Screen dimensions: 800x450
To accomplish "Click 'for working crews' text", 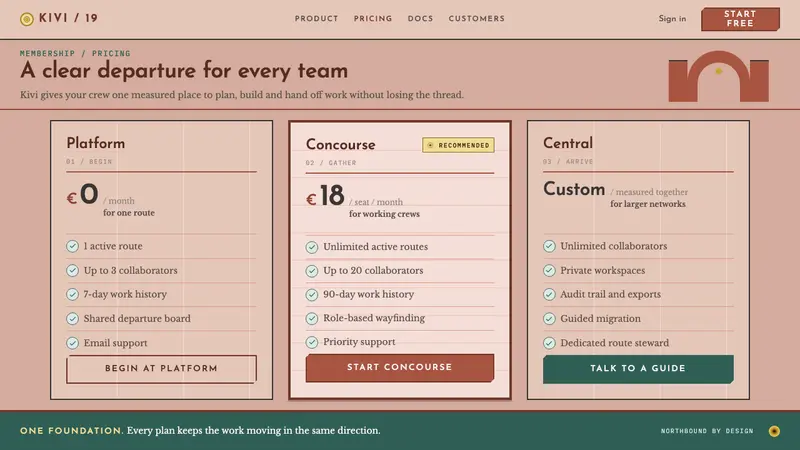I will [x=384, y=214].
